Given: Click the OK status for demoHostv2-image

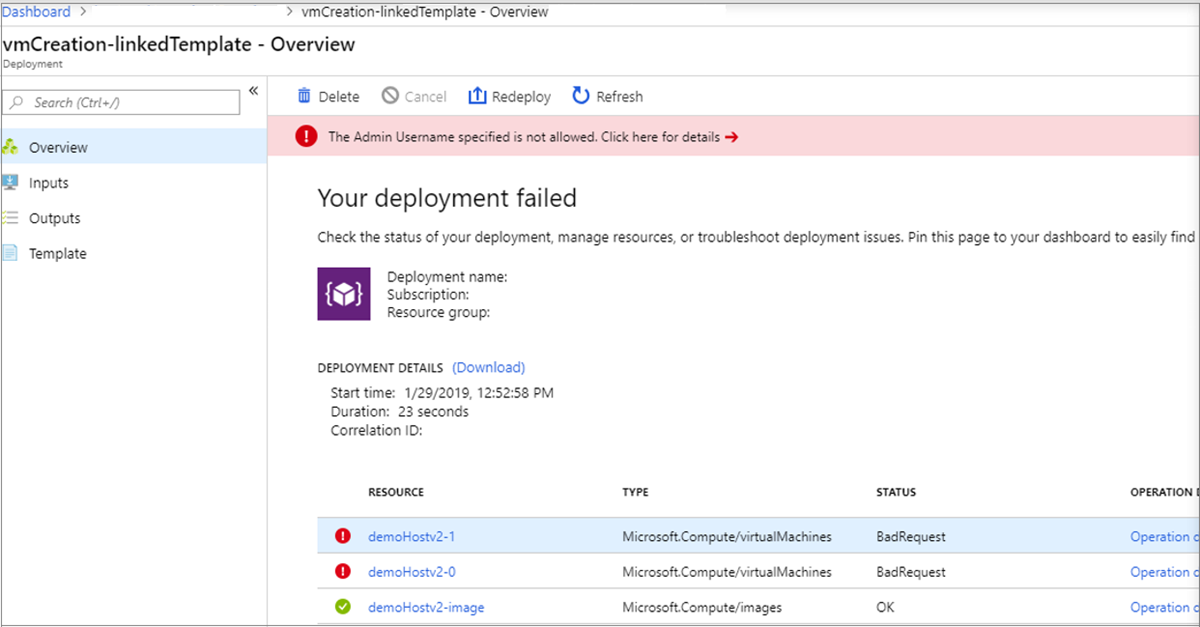Looking at the screenshot, I should pos(886,607).
